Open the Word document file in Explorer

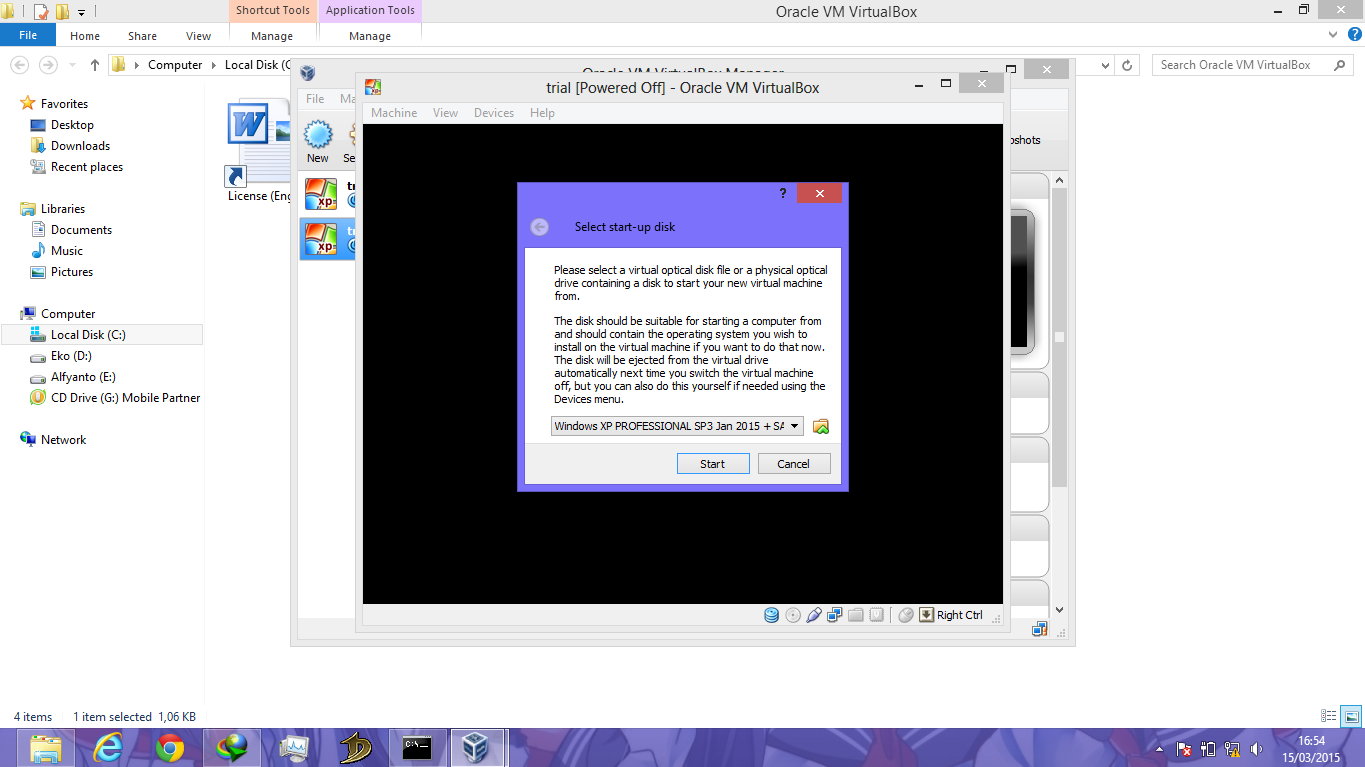coord(249,126)
